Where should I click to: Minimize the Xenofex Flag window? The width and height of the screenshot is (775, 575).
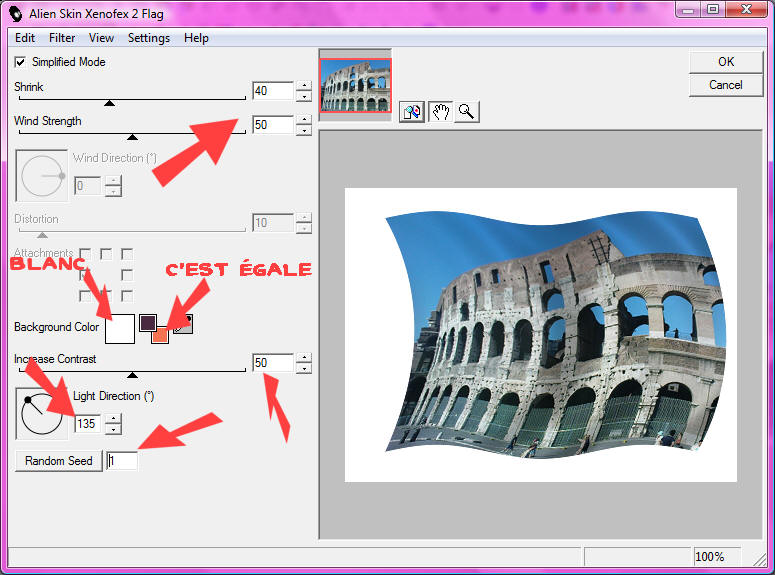pos(689,9)
